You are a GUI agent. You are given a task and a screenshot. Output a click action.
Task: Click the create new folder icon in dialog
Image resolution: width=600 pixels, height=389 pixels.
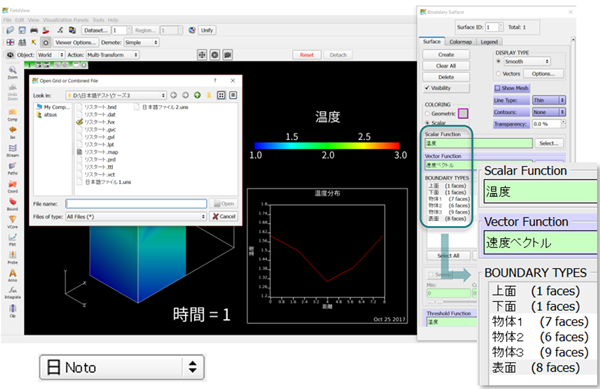tap(209, 95)
